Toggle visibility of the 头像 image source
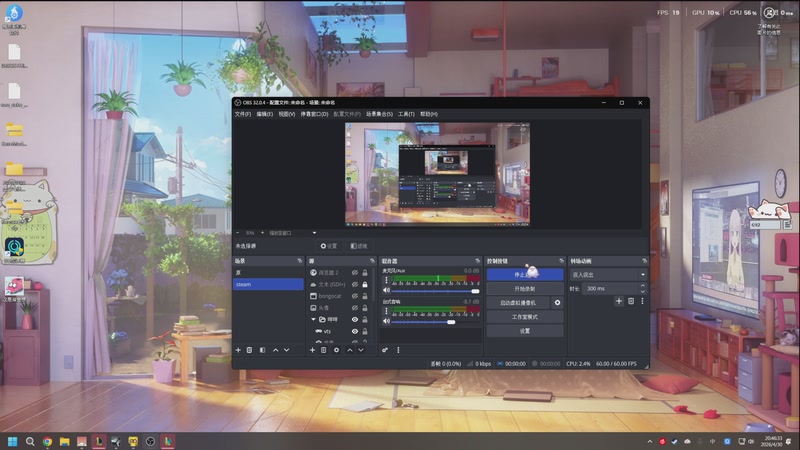This screenshot has height=450, width=800. pos(355,308)
